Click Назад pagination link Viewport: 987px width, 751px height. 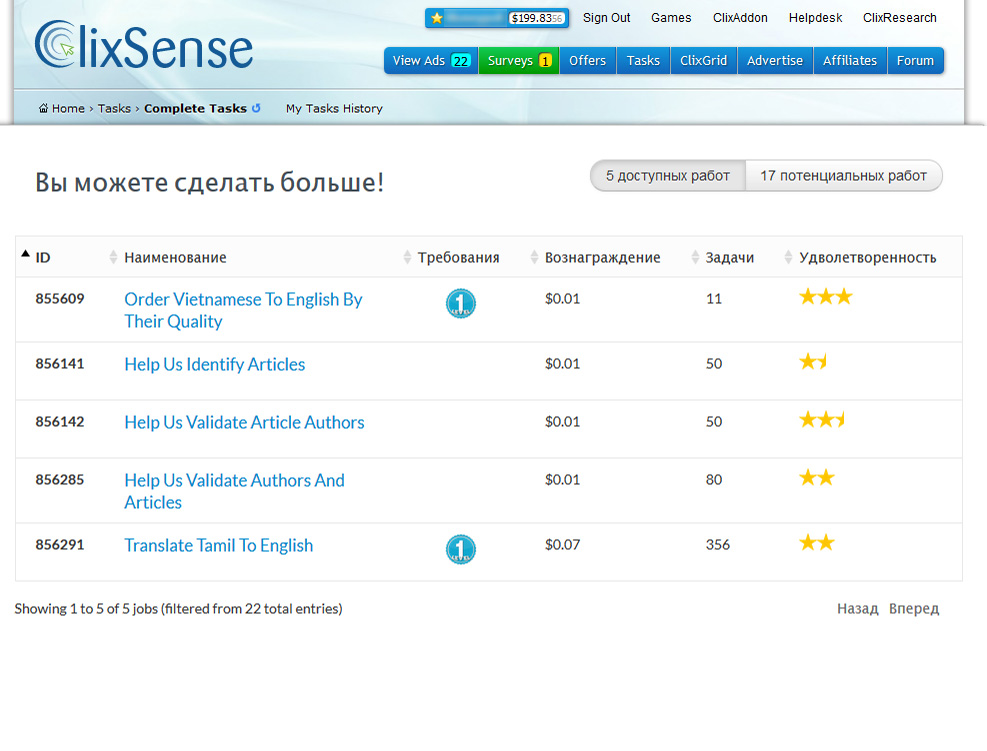click(x=857, y=609)
